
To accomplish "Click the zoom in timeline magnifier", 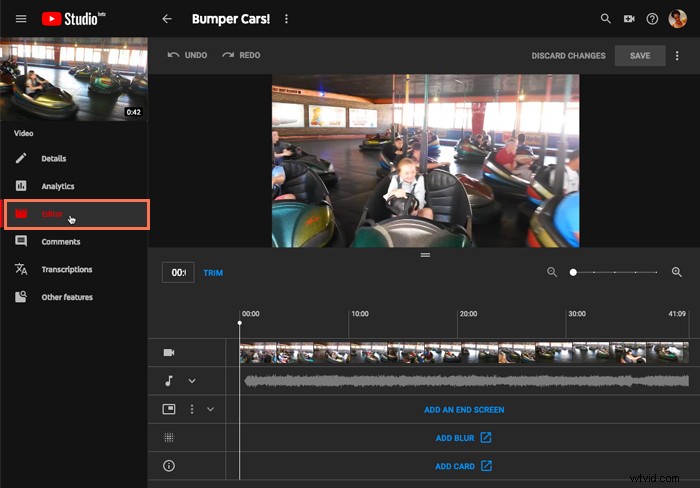I will click(x=676, y=272).
